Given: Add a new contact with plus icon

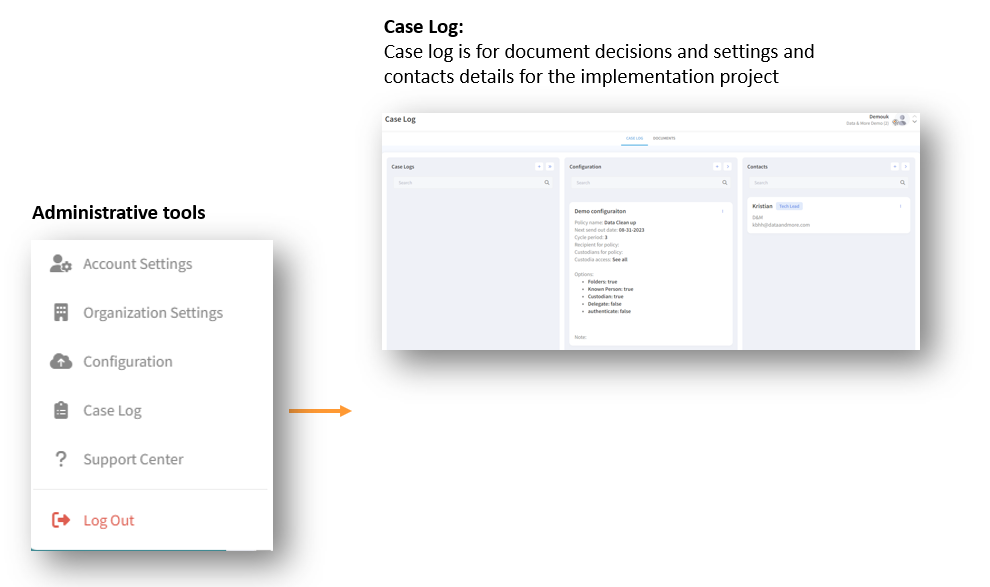Looking at the screenshot, I should [x=895, y=167].
